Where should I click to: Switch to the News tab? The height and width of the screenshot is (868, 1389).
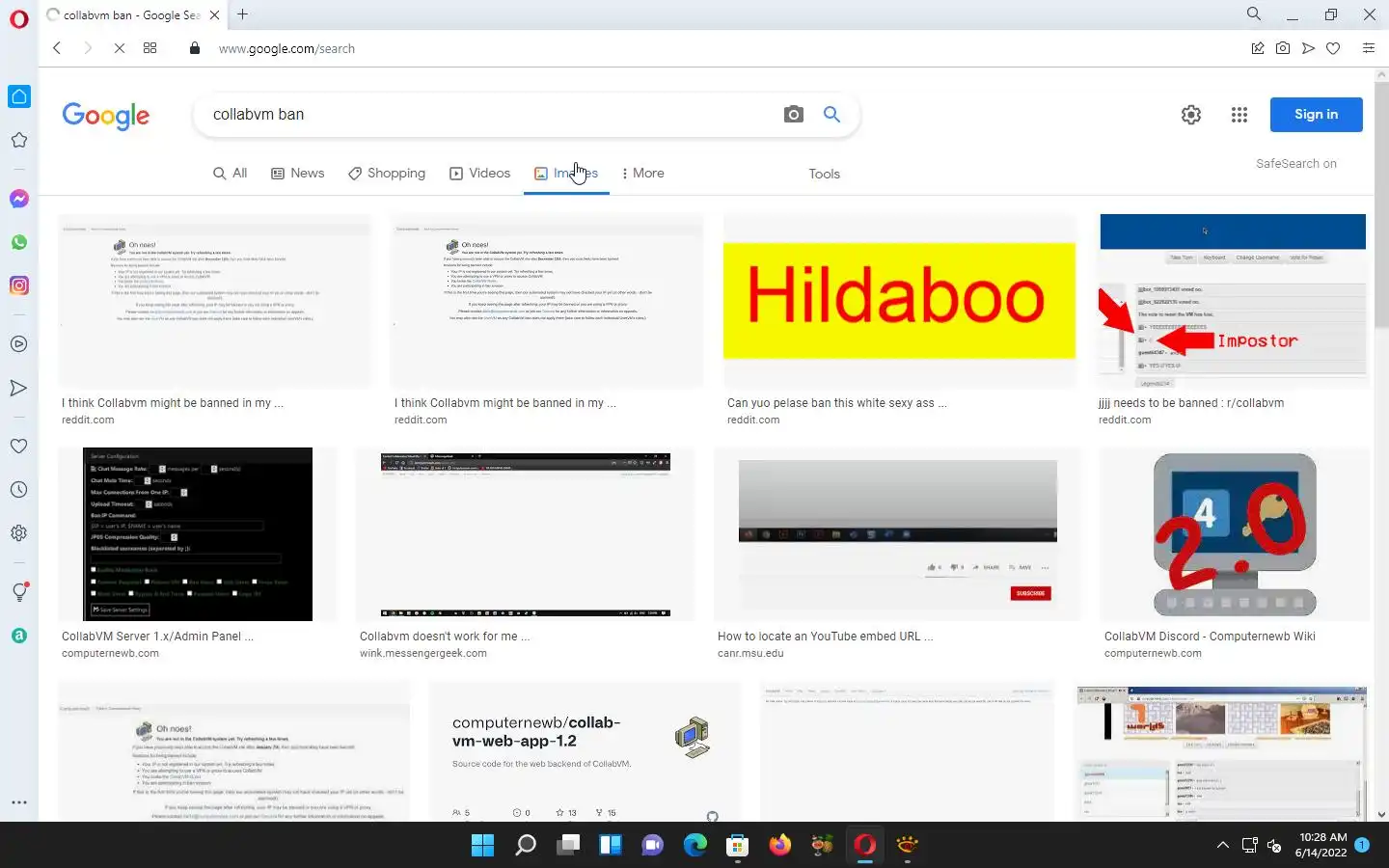pos(298,174)
